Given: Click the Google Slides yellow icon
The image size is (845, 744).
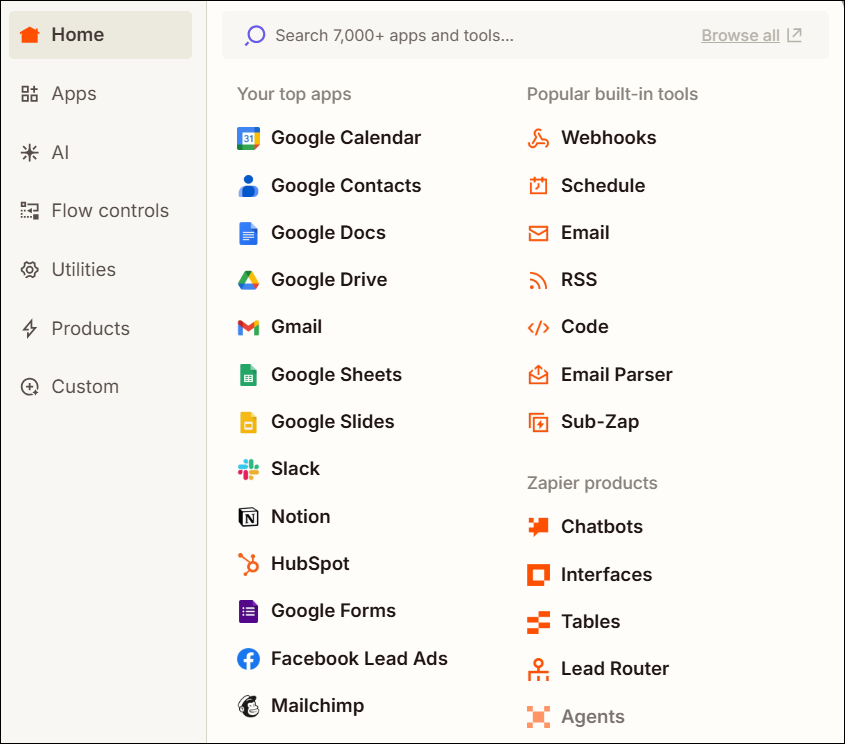Looking at the screenshot, I should 248,422.
